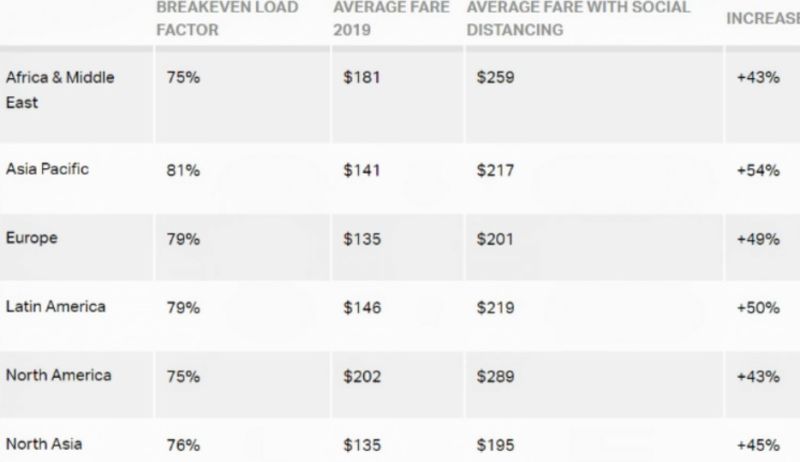Screen dimensions: 800x462
Task: Click the Breakeven Load Factor column header
Action: [227, 18]
